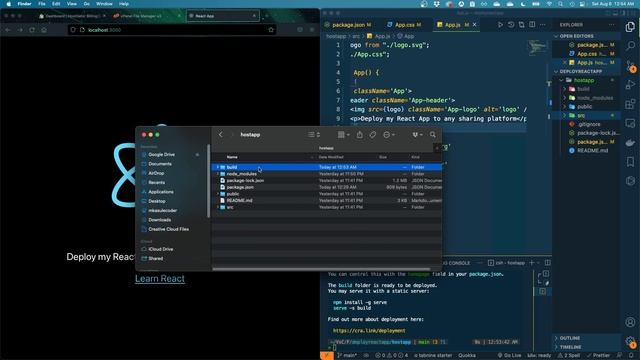Open the Bookmarks icon in VS Code activity bar
640x360 pixels.
coord(630,162)
